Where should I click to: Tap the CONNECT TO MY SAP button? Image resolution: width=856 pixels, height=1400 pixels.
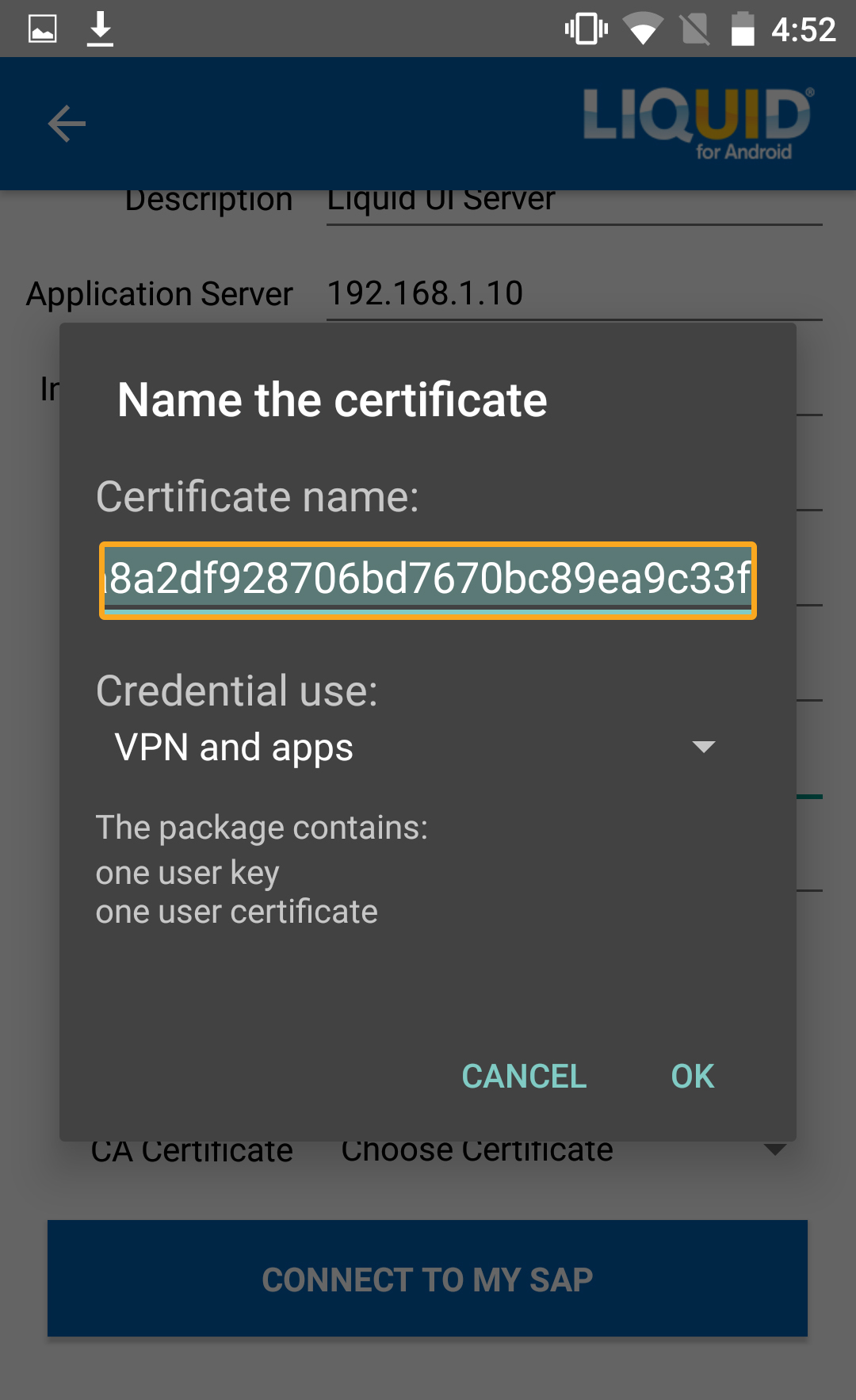(427, 1278)
